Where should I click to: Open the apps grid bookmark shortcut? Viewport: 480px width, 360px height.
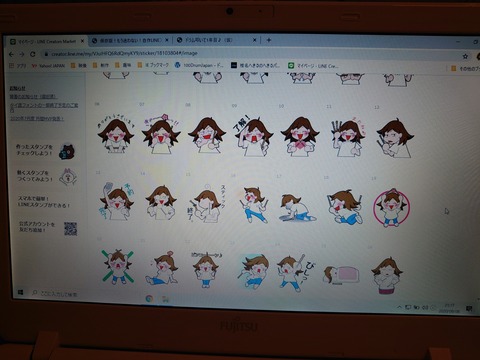click(x=18, y=66)
